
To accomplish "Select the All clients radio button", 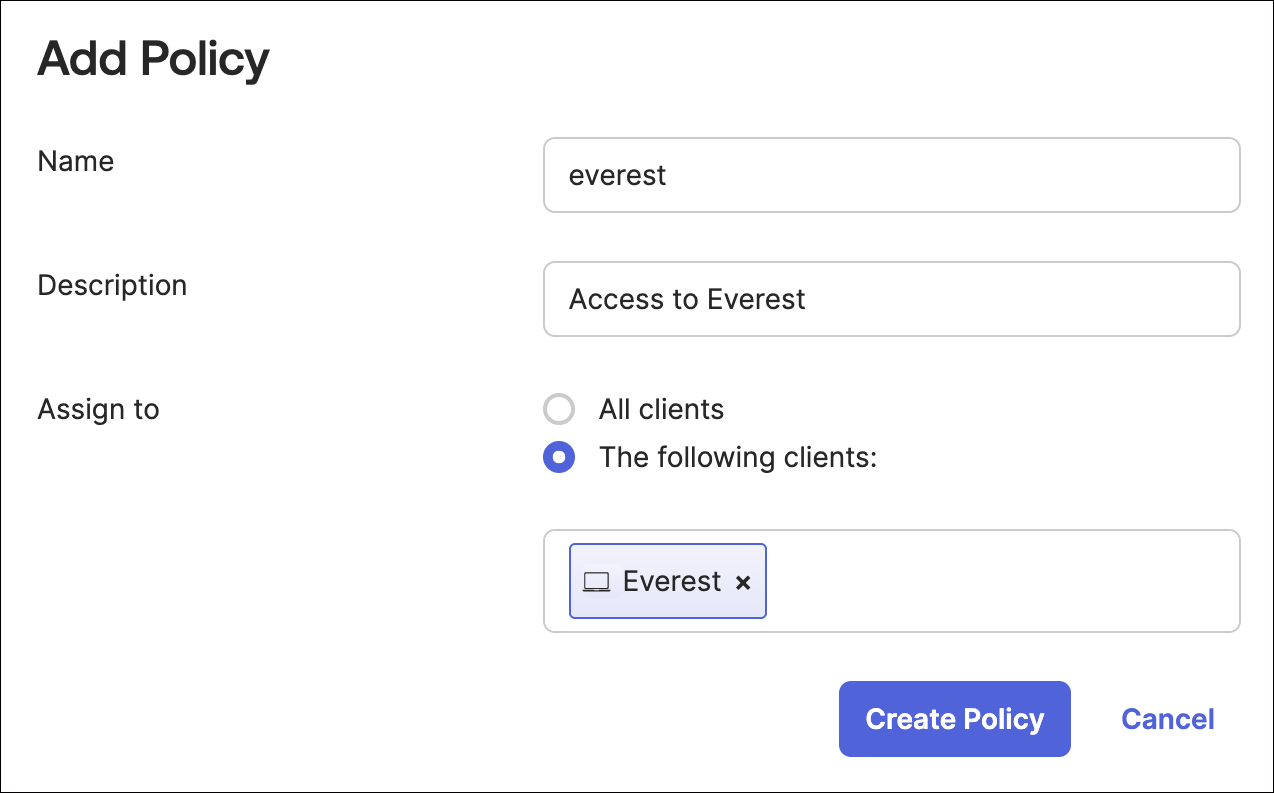I will click(559, 409).
